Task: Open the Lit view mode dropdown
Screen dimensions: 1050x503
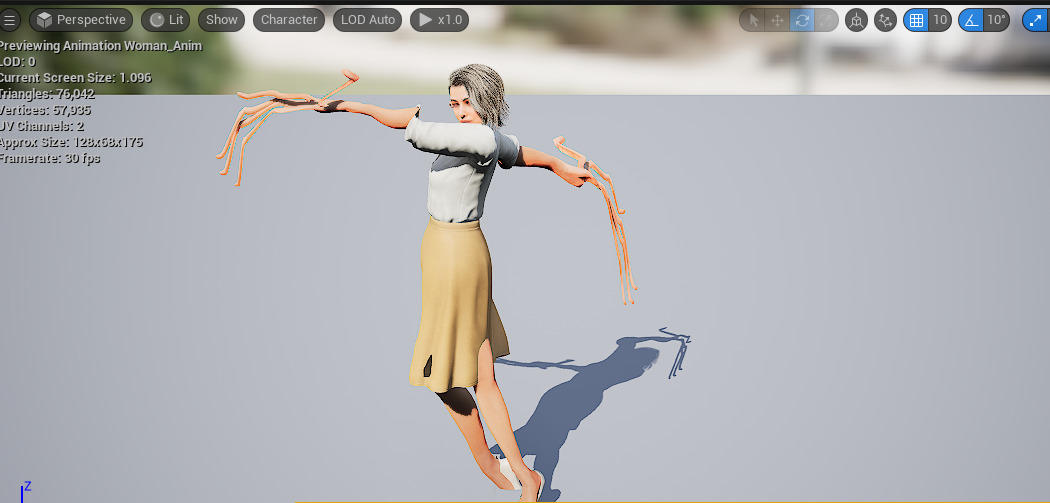Action: pyautogui.click(x=165, y=20)
